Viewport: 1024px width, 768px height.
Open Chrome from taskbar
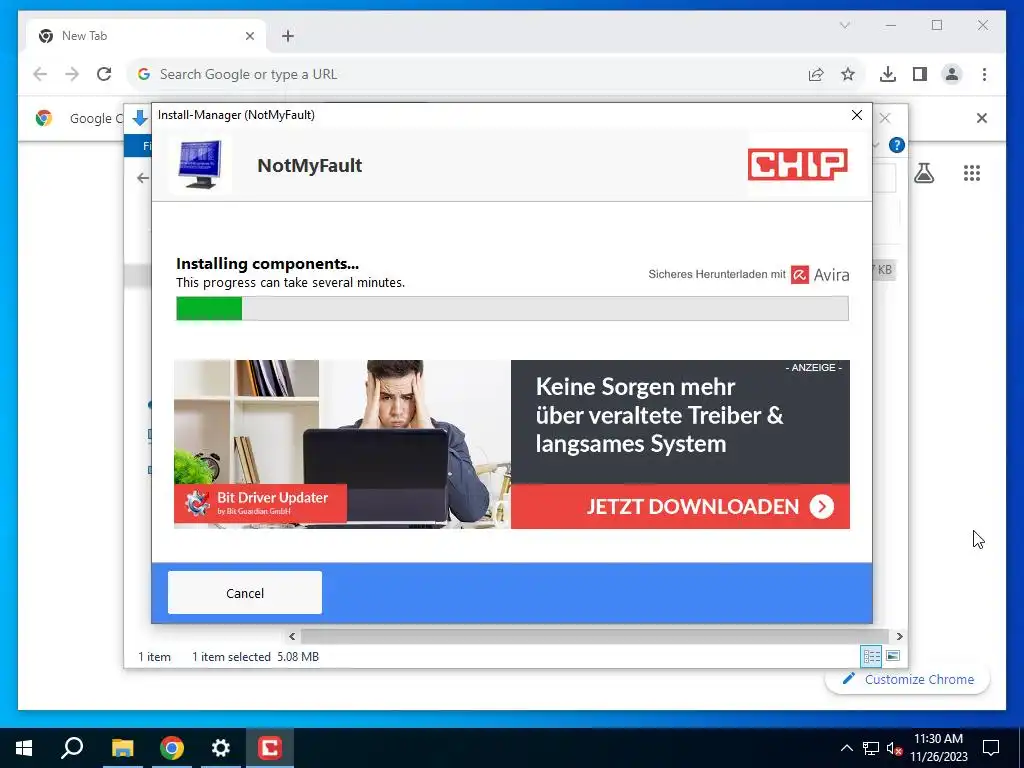(172, 748)
